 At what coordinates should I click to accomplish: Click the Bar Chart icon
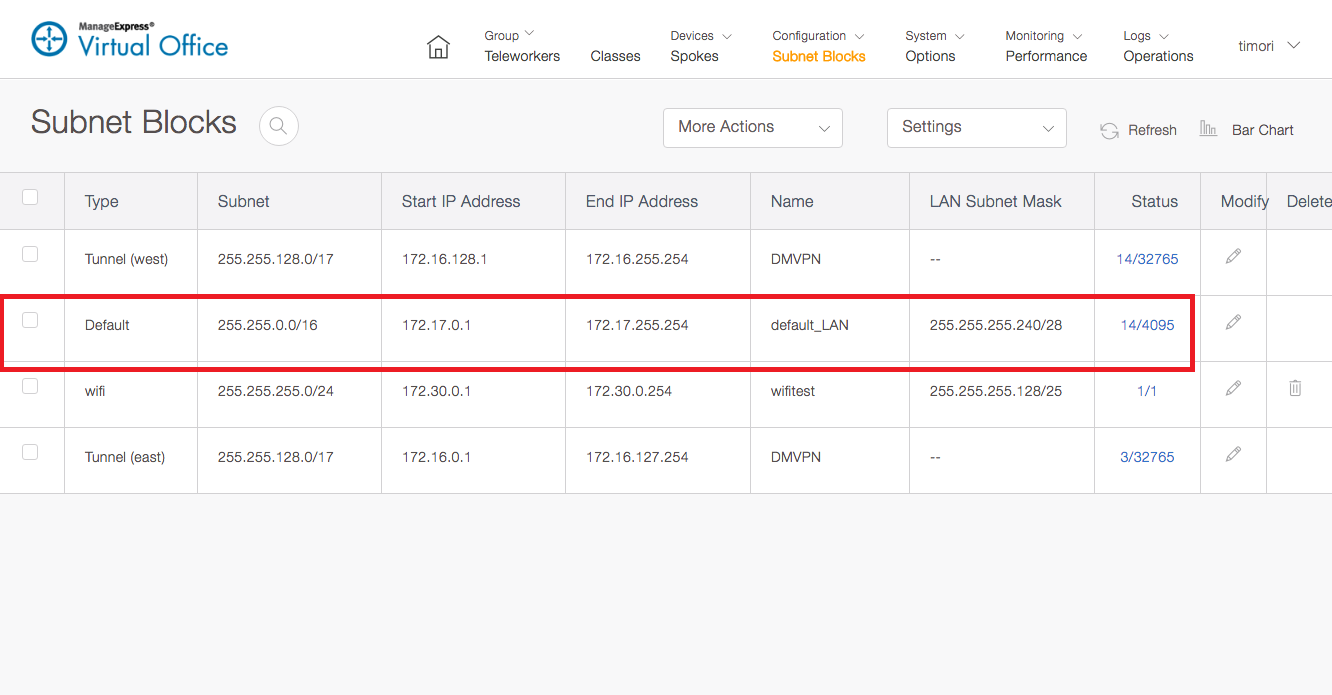click(x=1208, y=129)
